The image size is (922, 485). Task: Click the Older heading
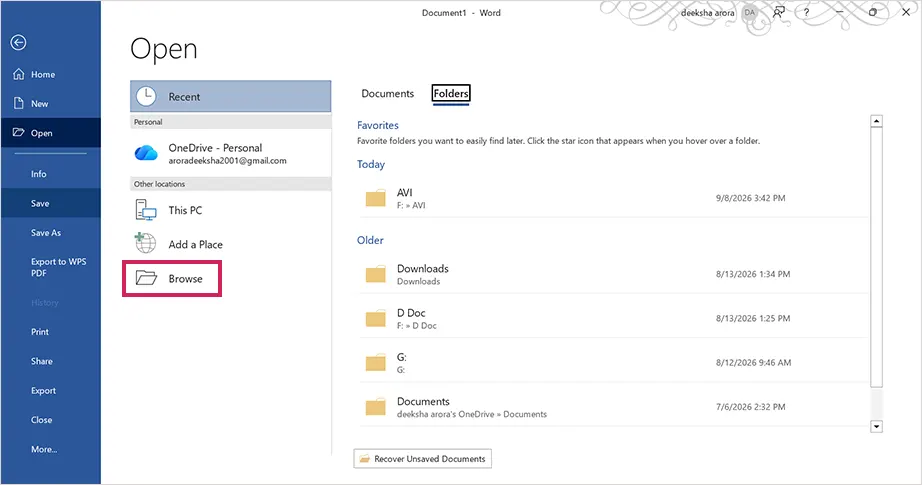370,240
